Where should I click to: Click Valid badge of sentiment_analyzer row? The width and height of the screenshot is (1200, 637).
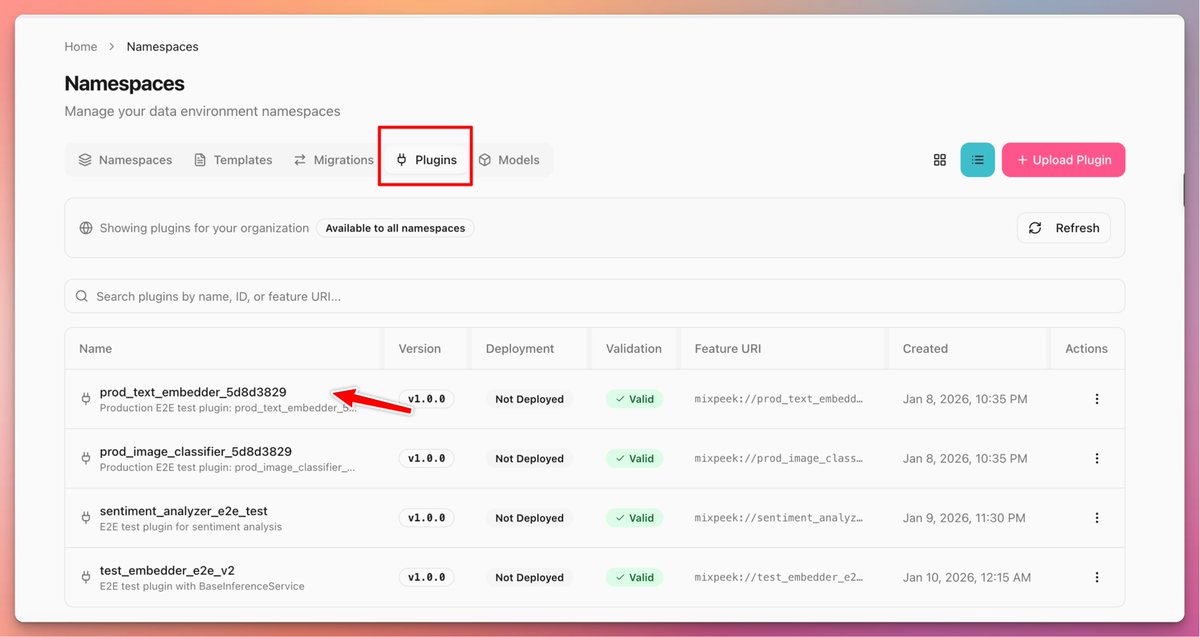click(634, 518)
